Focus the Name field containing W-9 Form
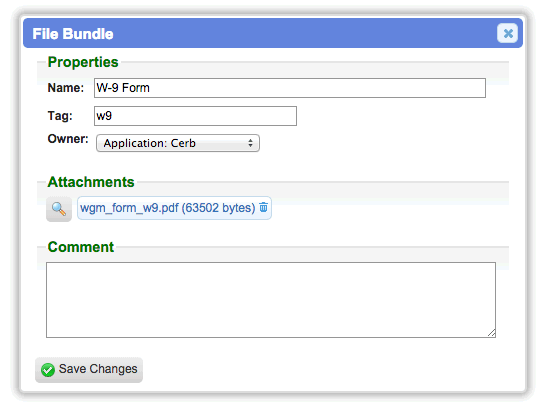547x416 pixels. (290, 88)
